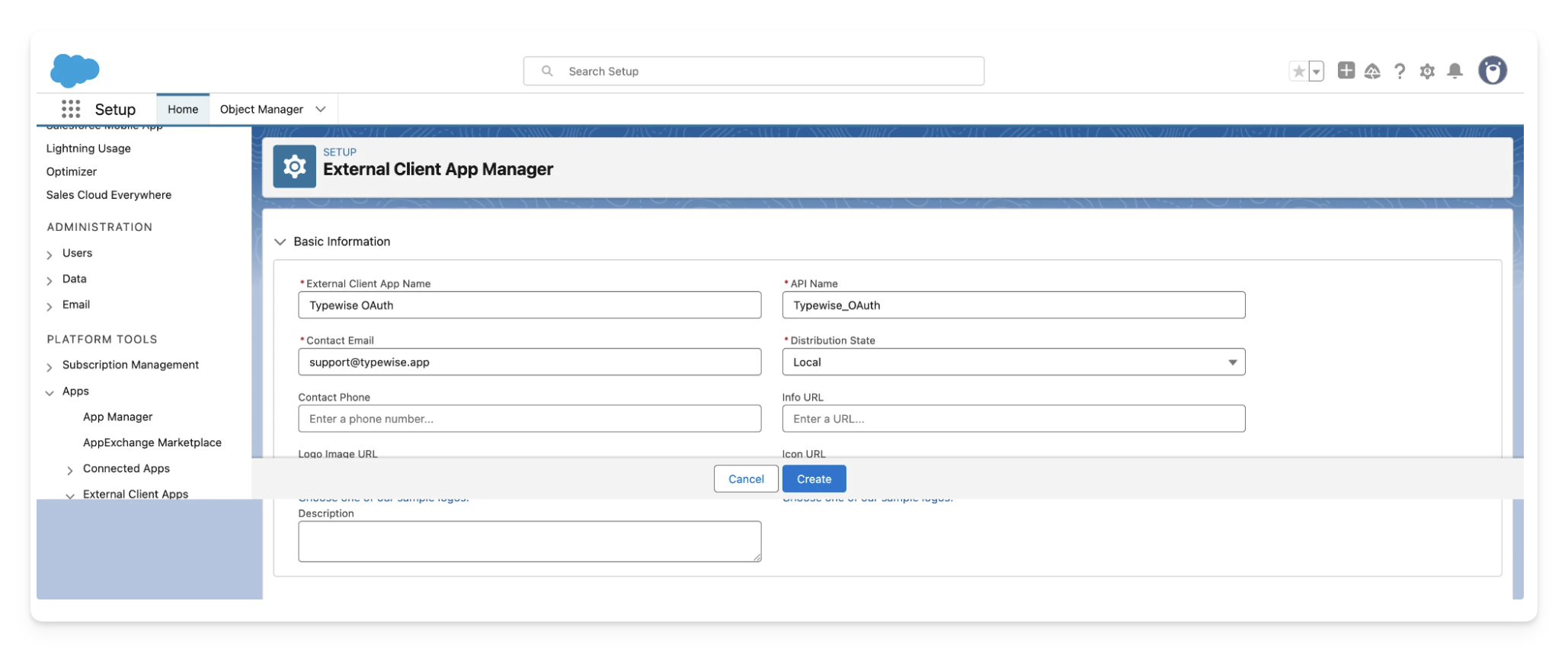Open the Object Manager dropdown chevron
Screen dimensions: 1568x652
(321, 109)
